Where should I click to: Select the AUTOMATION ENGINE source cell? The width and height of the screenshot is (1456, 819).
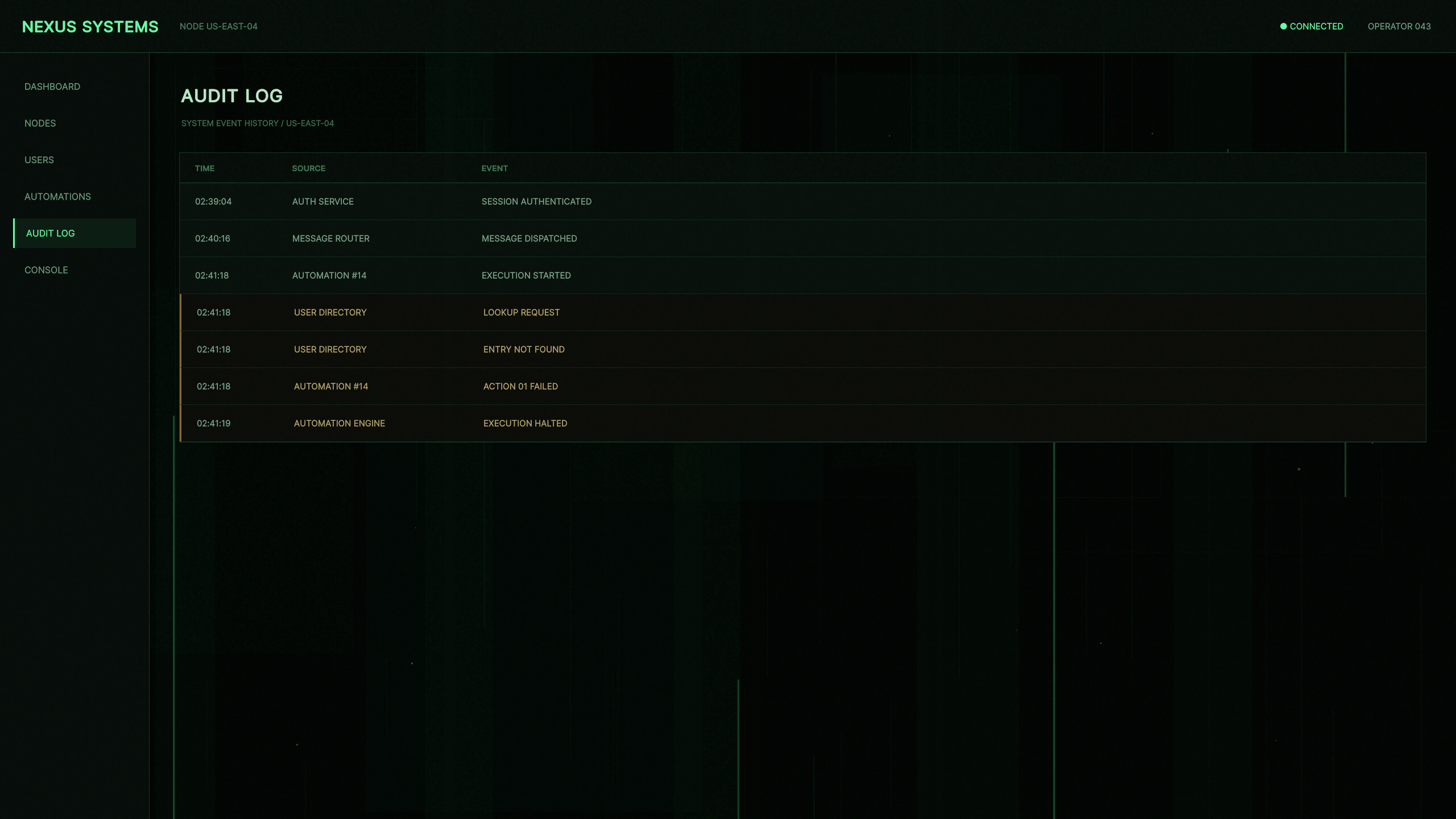[340, 423]
